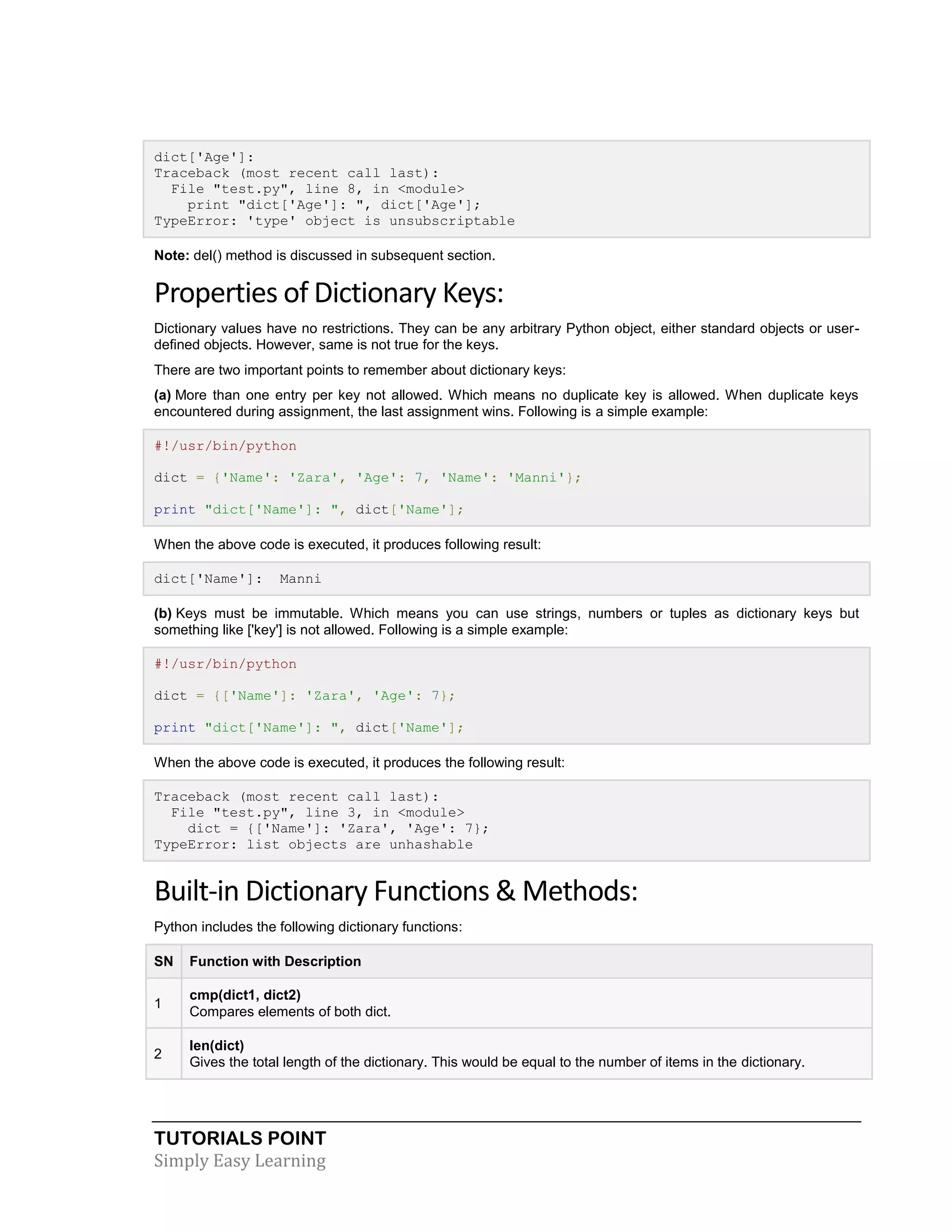Click the output line 'dict['Name']: Manni'

tap(238, 579)
